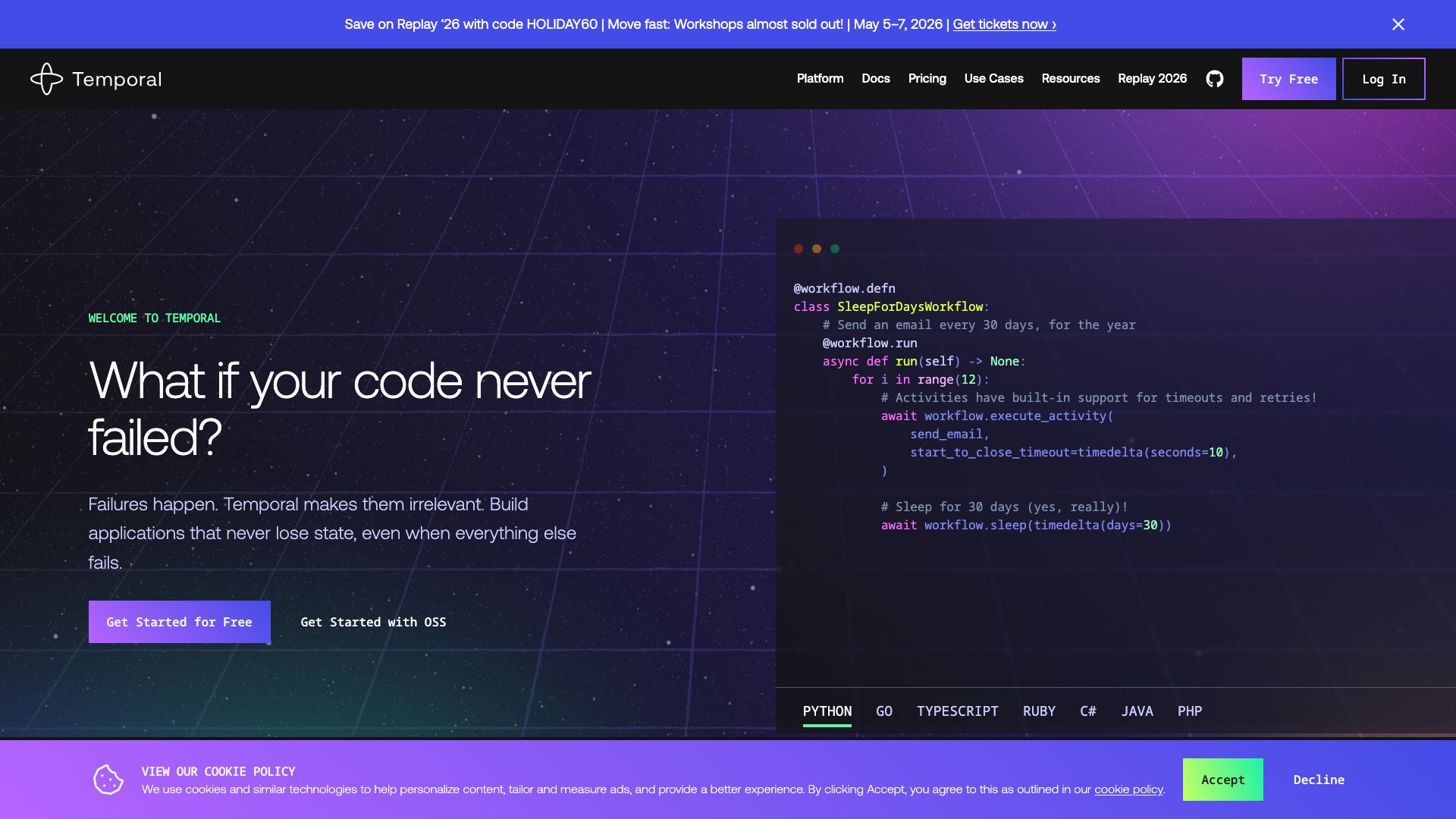Click the green window dot on code editor
The height and width of the screenshot is (819, 1456).
coord(835,248)
